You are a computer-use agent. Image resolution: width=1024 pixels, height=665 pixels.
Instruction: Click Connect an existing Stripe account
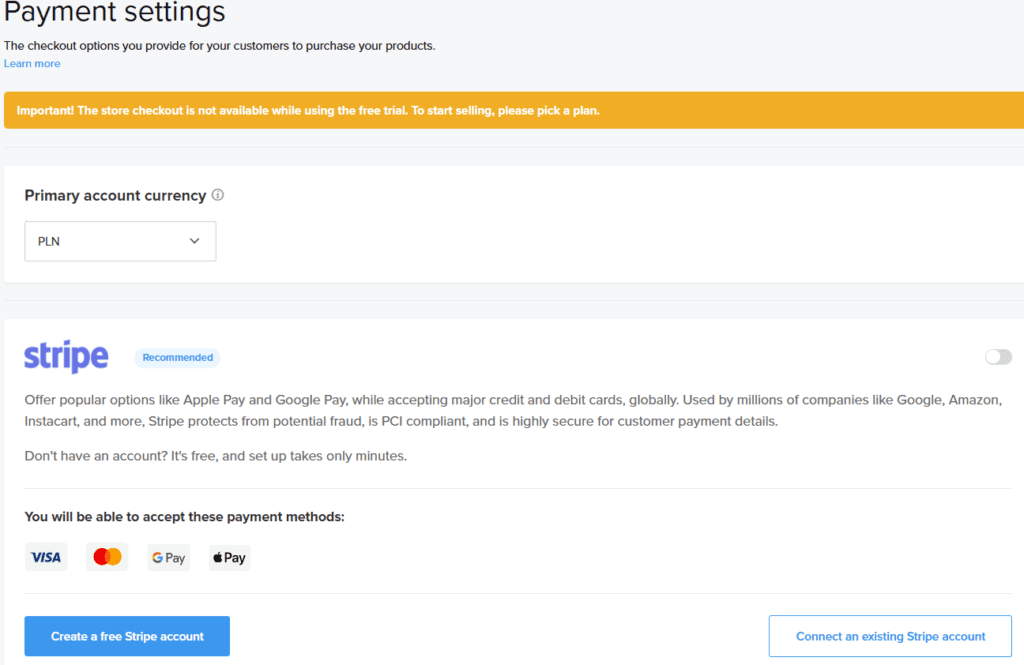890,636
